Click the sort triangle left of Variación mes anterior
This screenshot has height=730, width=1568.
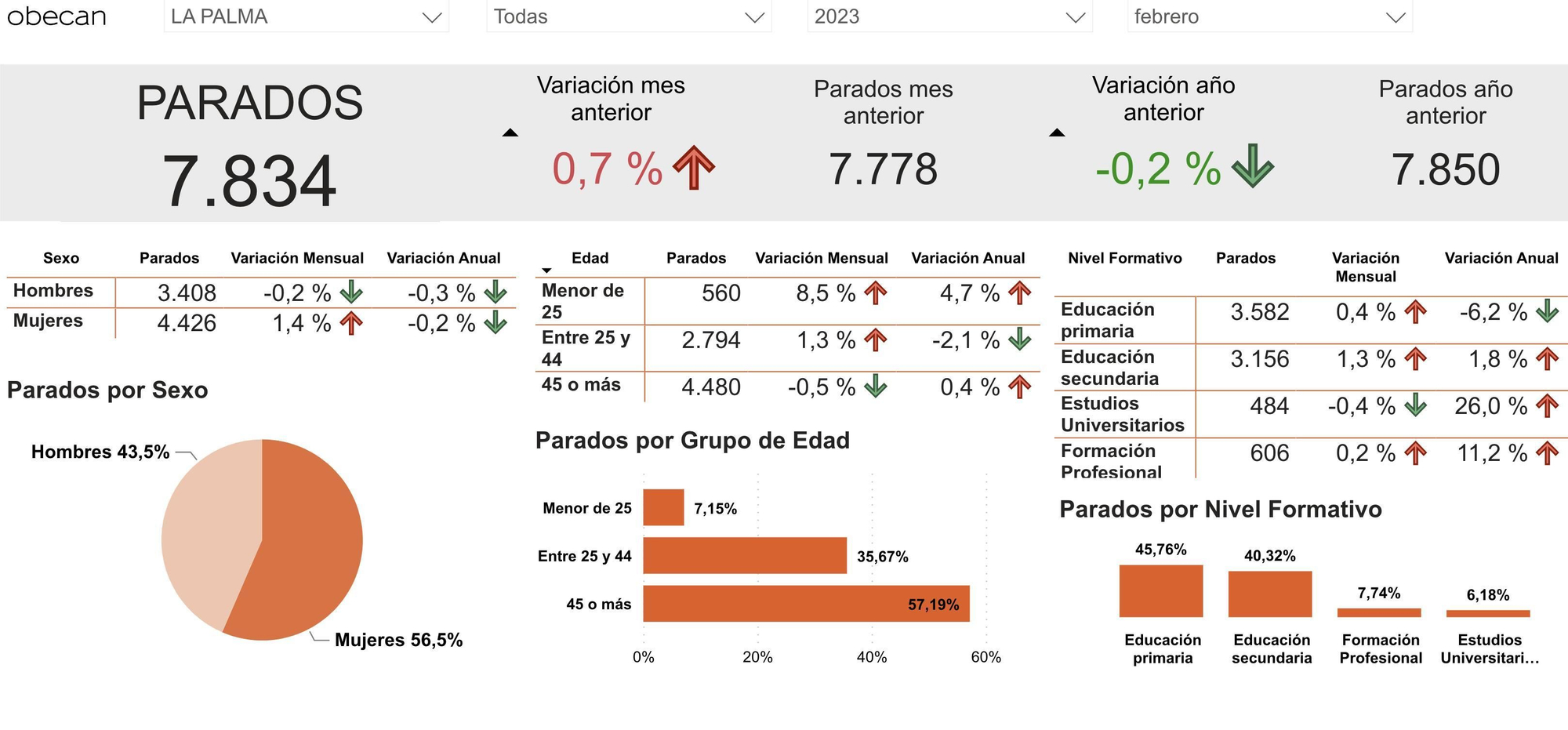(x=510, y=133)
